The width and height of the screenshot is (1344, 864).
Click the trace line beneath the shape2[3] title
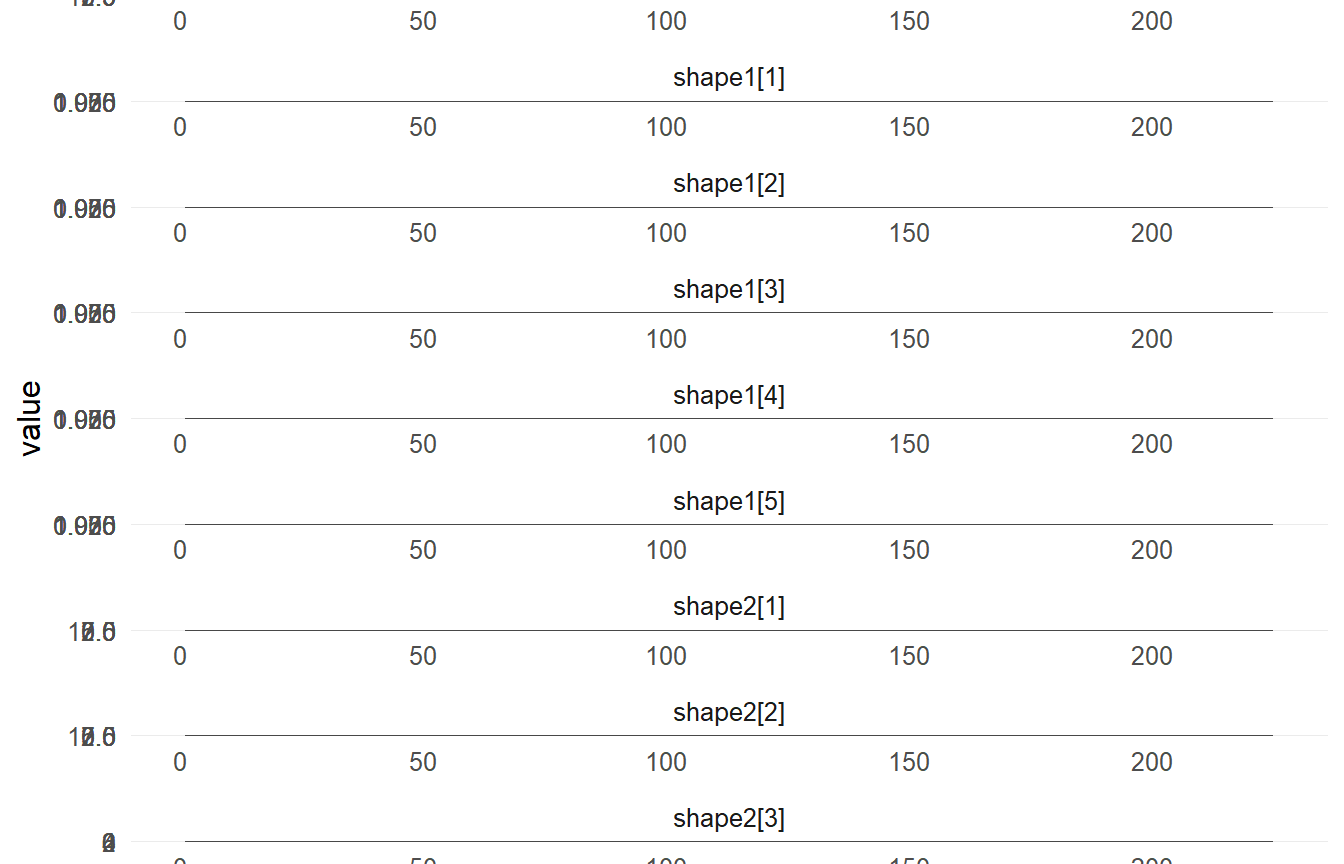point(728,842)
